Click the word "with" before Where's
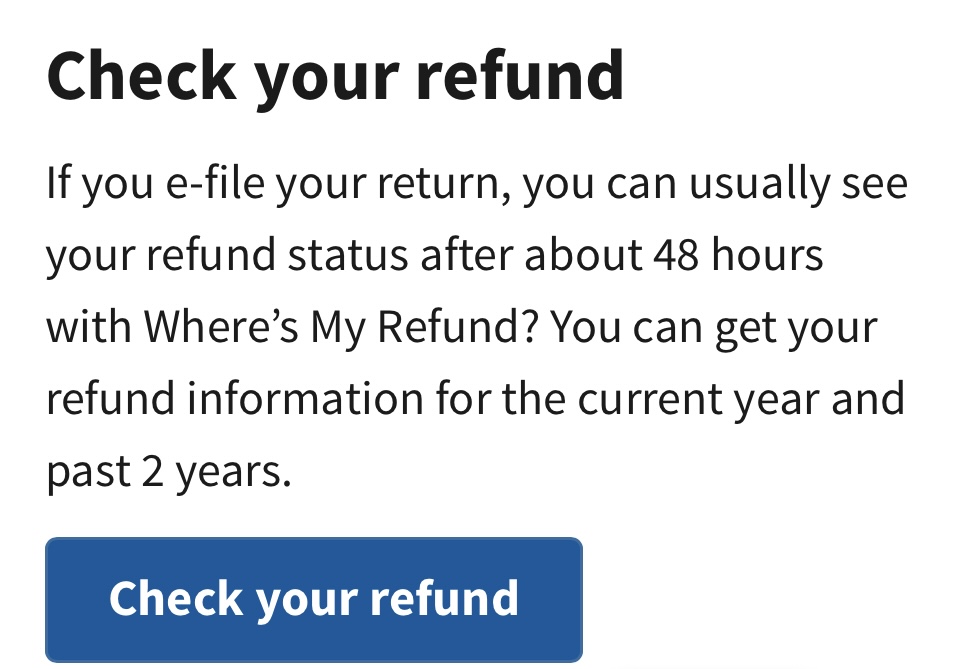 (x=89, y=326)
